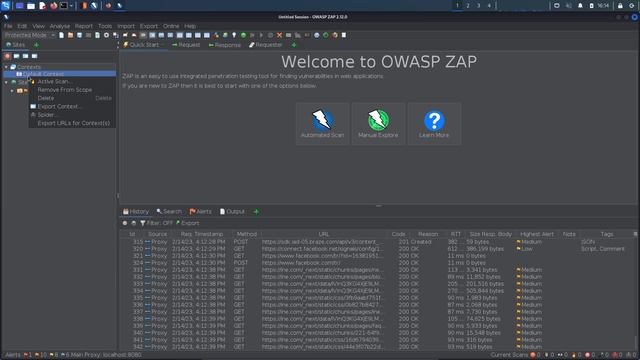The image size is (640, 360).
Task: Click the red X break-points toolbar icon
Action: pos(279,35)
